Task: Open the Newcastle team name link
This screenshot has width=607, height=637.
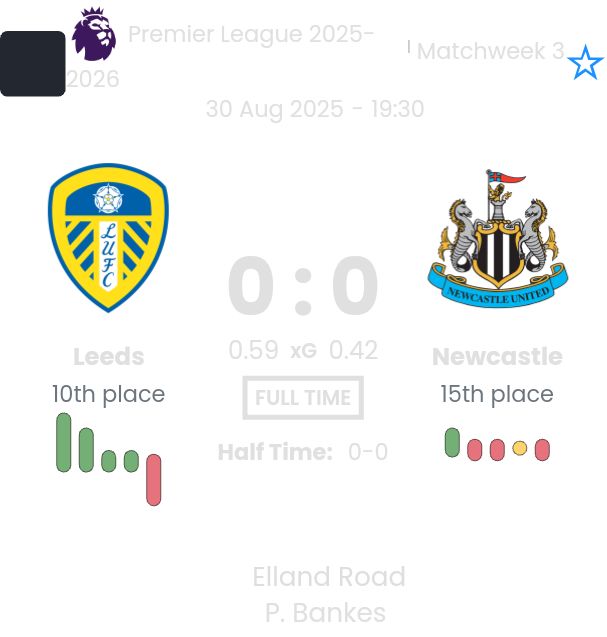Action: pos(497,357)
